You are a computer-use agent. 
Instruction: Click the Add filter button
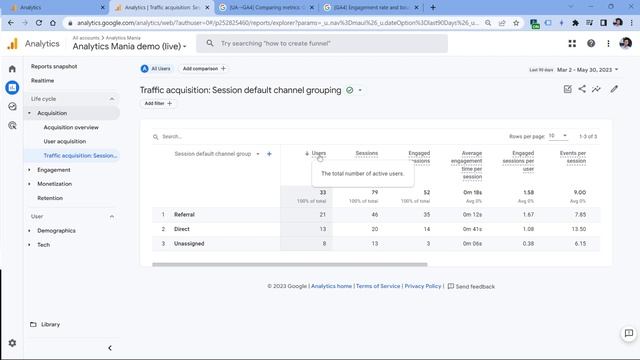[158, 103]
